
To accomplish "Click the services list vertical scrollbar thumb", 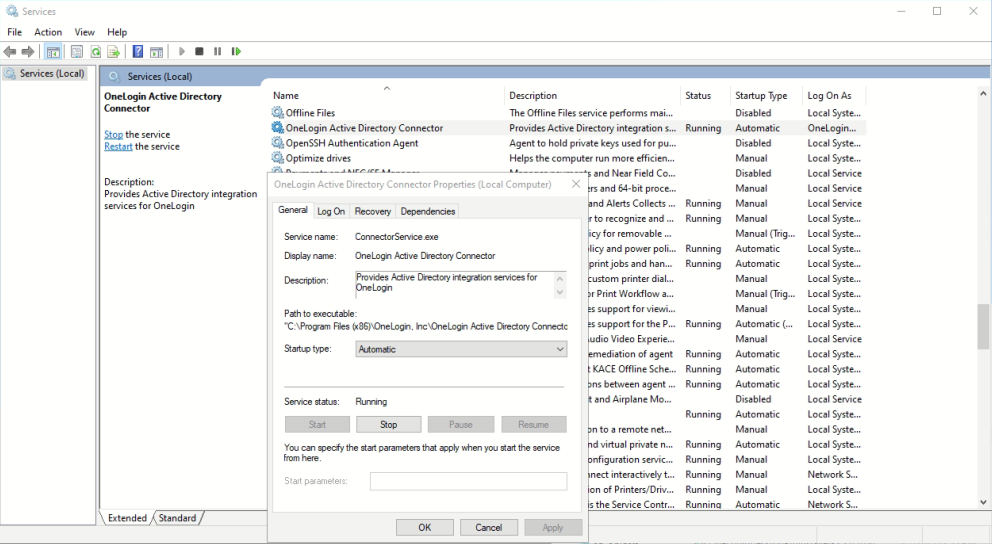I will pos(983,326).
